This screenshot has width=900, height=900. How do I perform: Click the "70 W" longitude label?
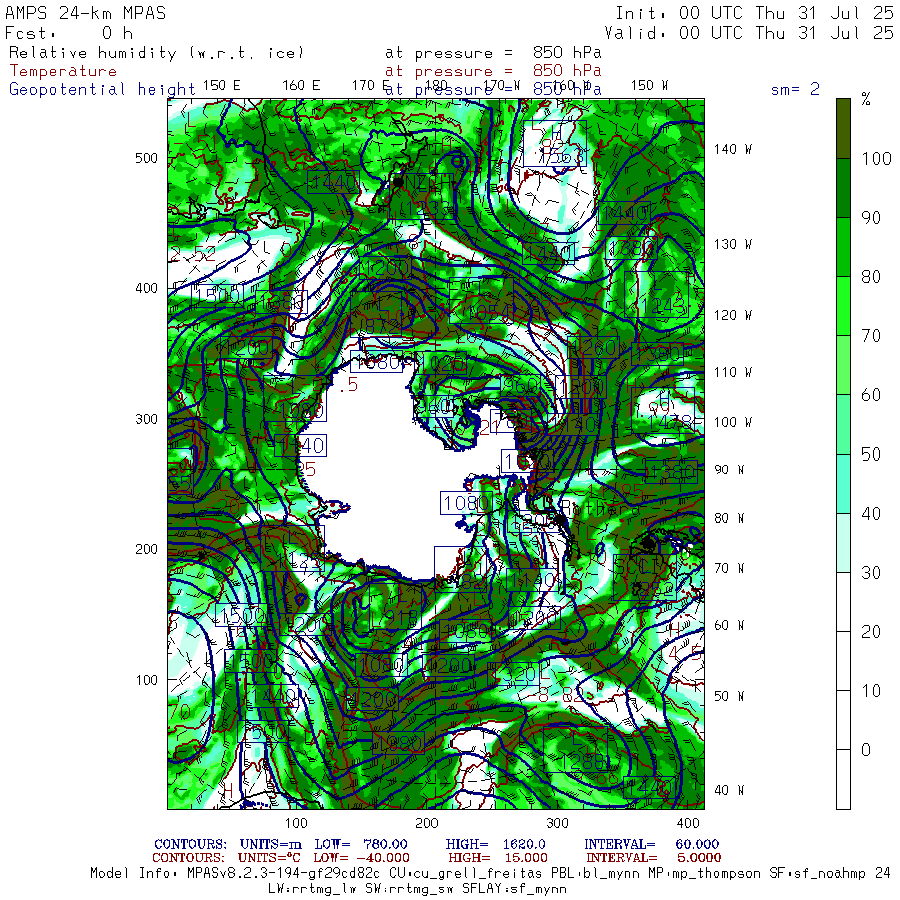click(729, 568)
